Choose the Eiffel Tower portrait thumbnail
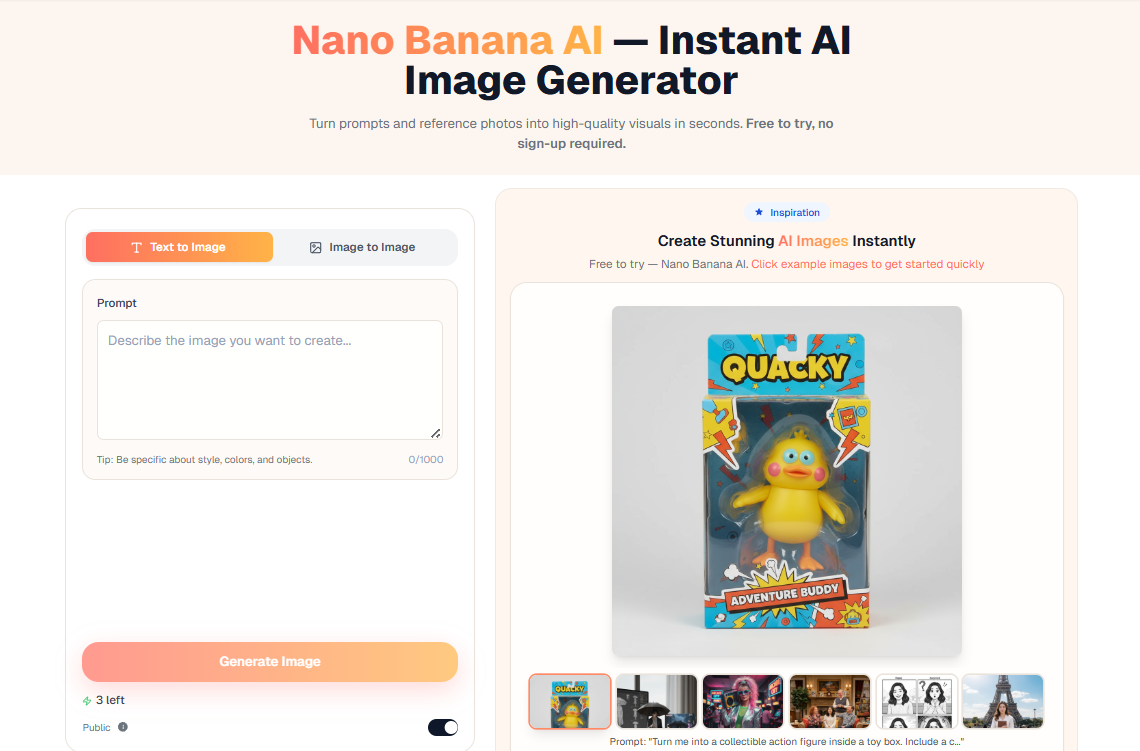 coord(1003,702)
